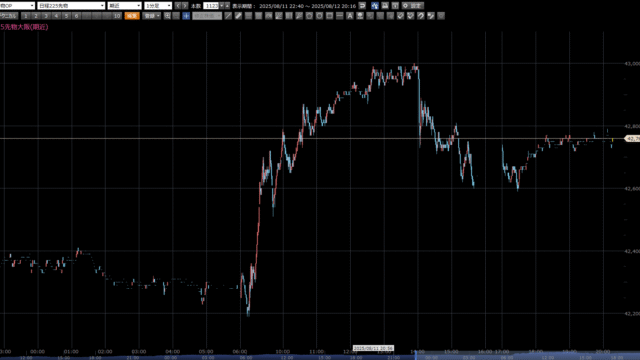This screenshot has width=640, height=360.
Task: Toggle the blue crosshair cursor icon
Action: (186, 16)
